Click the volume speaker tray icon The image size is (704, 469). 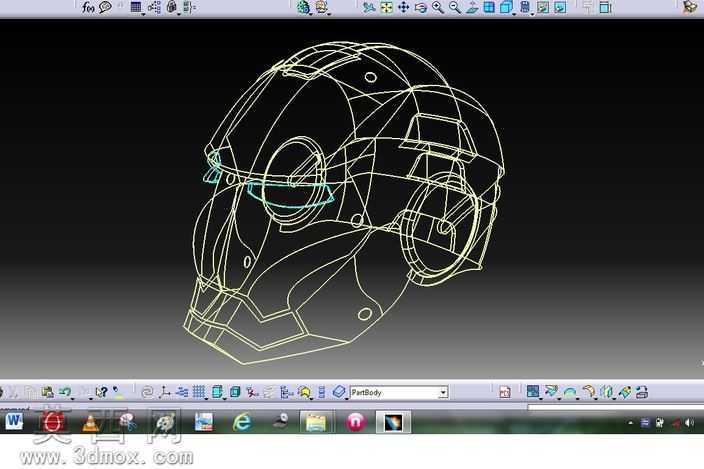point(690,423)
